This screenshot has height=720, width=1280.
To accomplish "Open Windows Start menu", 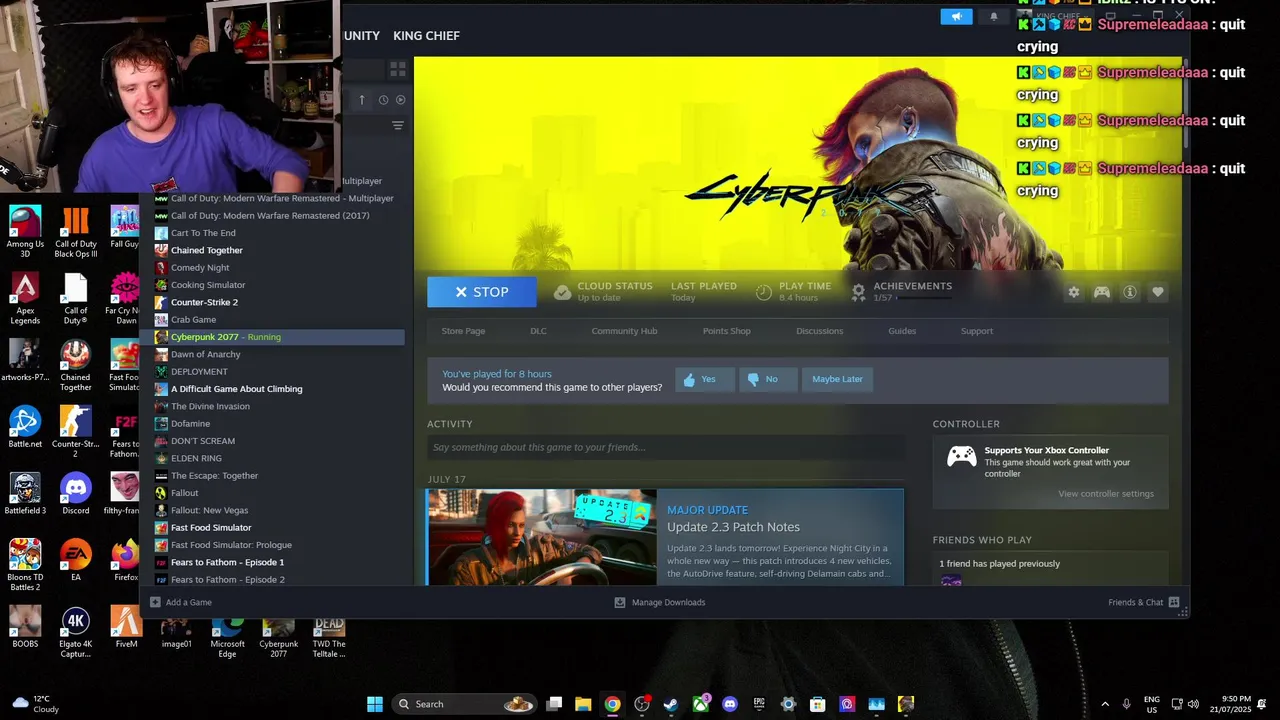I will click(374, 704).
